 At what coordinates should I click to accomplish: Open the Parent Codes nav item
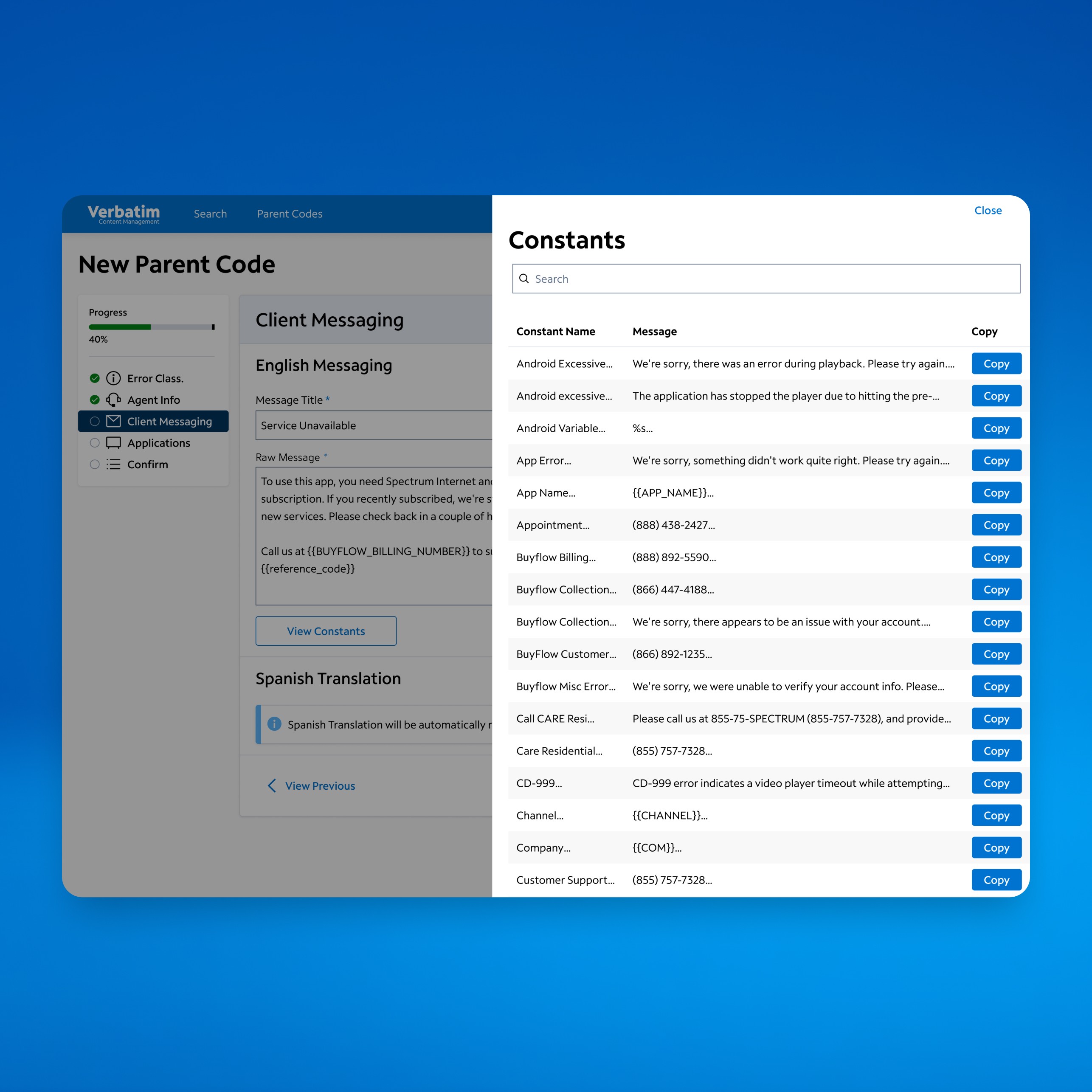tap(290, 214)
